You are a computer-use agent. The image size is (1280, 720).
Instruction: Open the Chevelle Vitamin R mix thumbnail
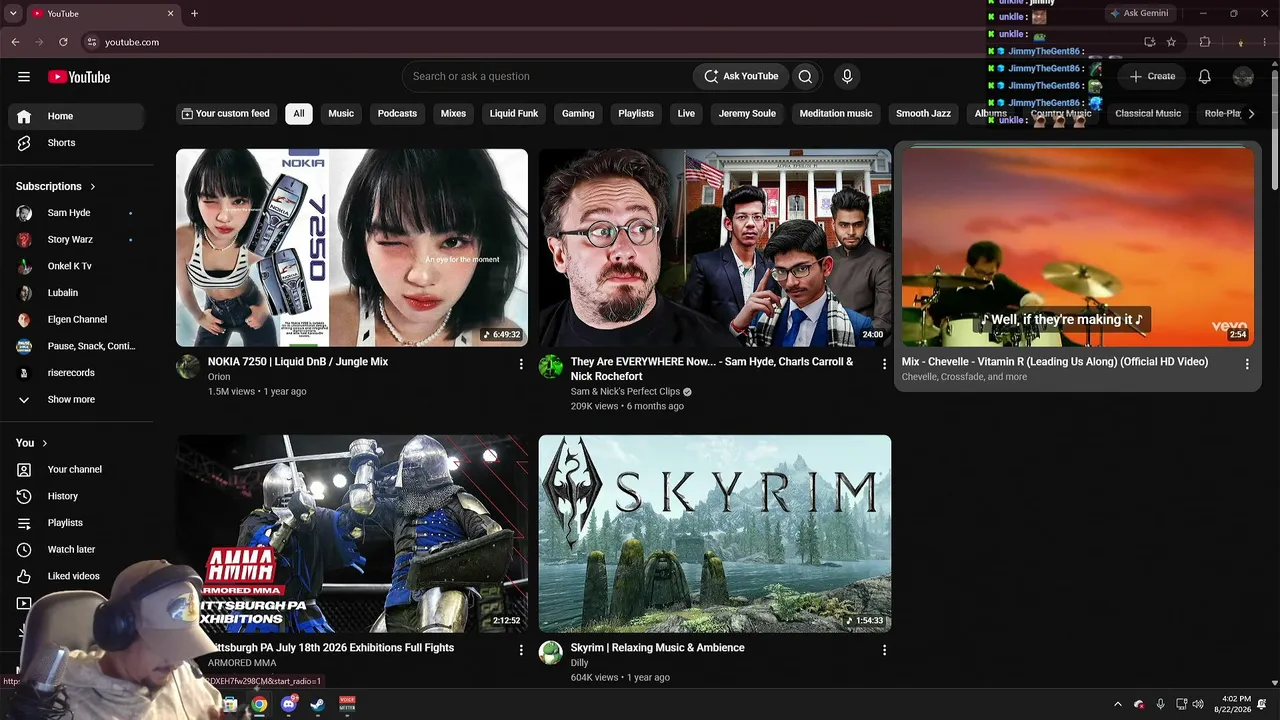[x=1078, y=248]
